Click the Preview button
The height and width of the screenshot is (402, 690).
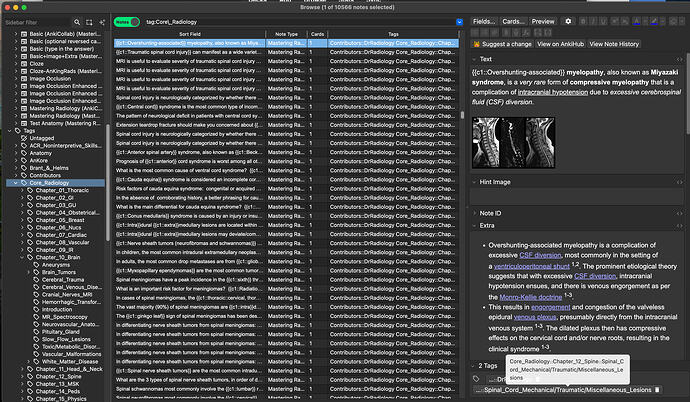tap(543, 21)
